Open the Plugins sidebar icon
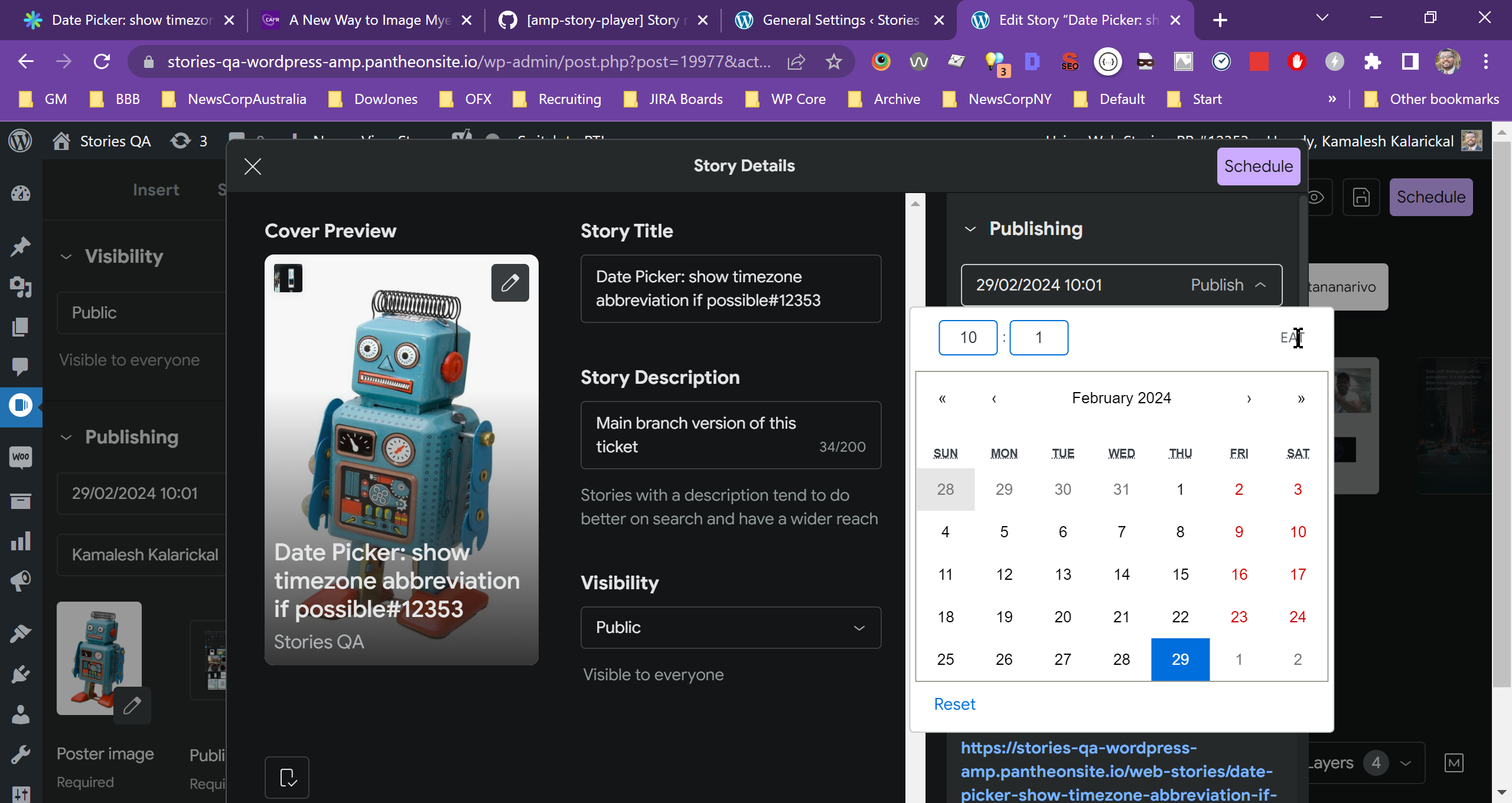The image size is (1512, 803). [21, 674]
